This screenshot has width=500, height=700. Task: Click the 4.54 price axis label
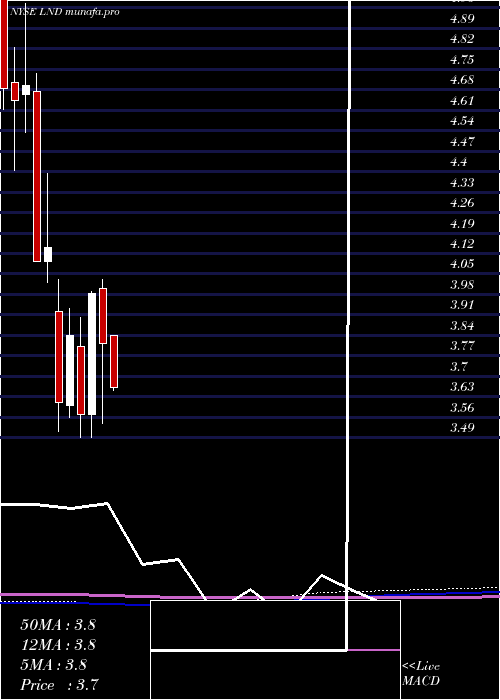[462, 121]
